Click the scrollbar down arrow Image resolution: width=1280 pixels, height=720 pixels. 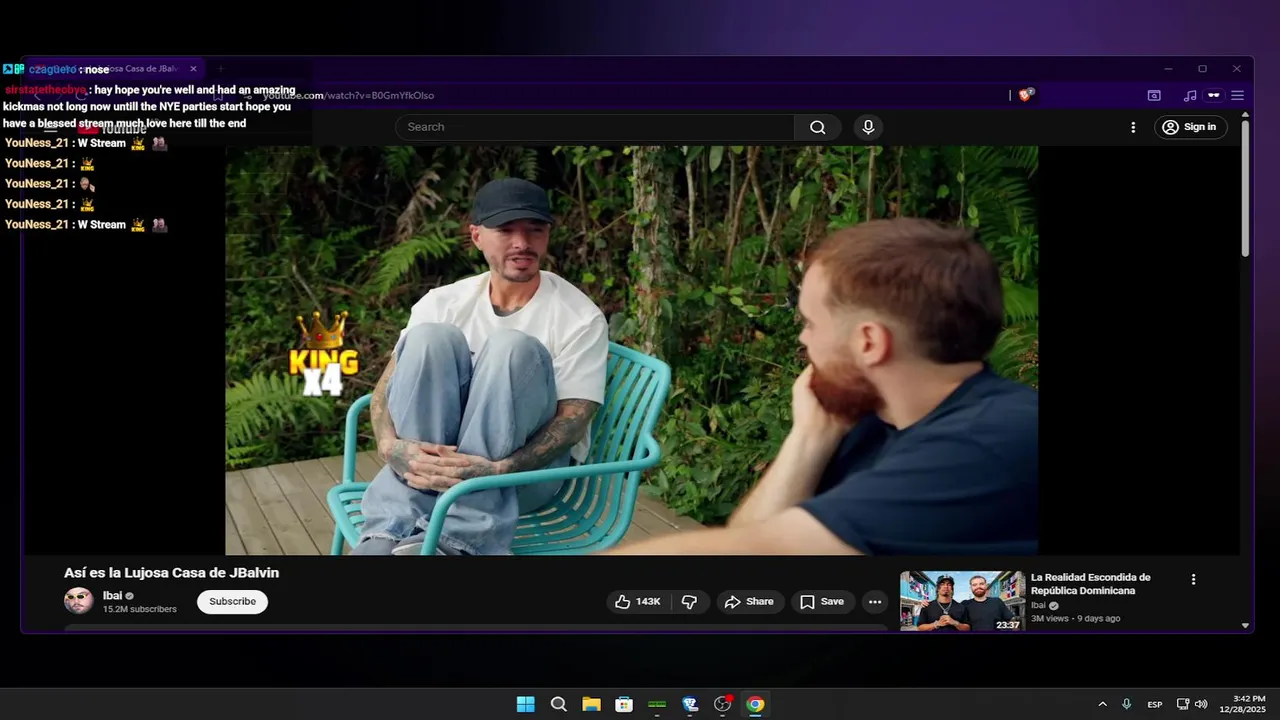coord(1245,625)
